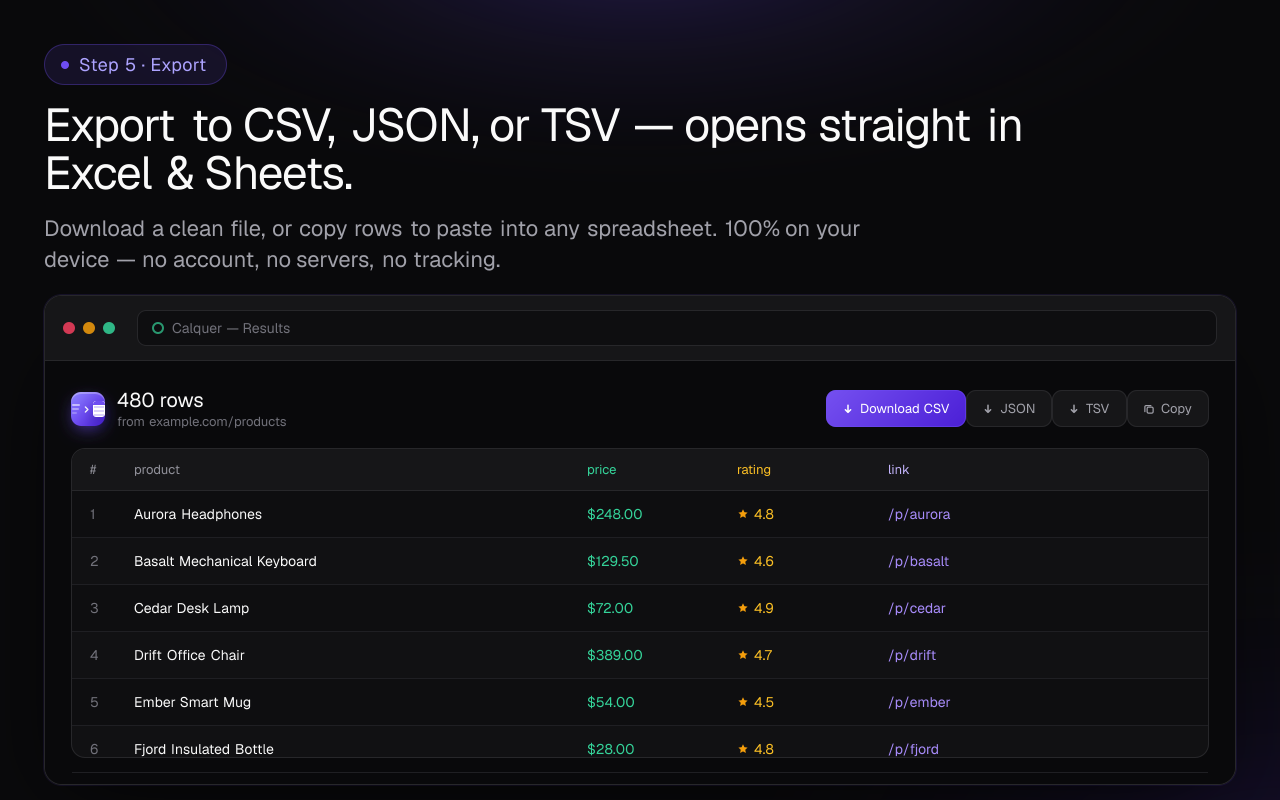
Task: Select the Aurora Headphones product name
Action: click(198, 514)
